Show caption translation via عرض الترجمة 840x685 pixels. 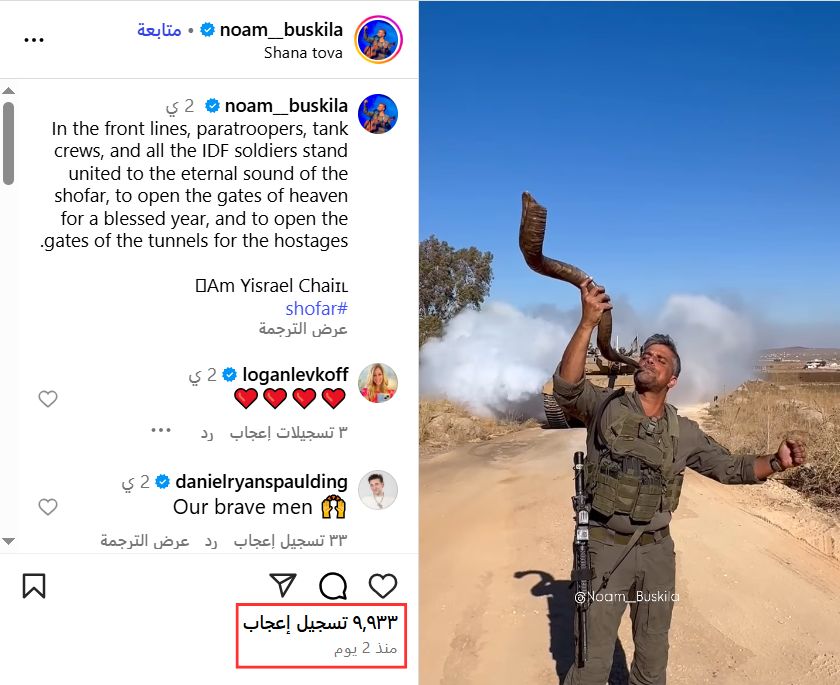coord(303,329)
